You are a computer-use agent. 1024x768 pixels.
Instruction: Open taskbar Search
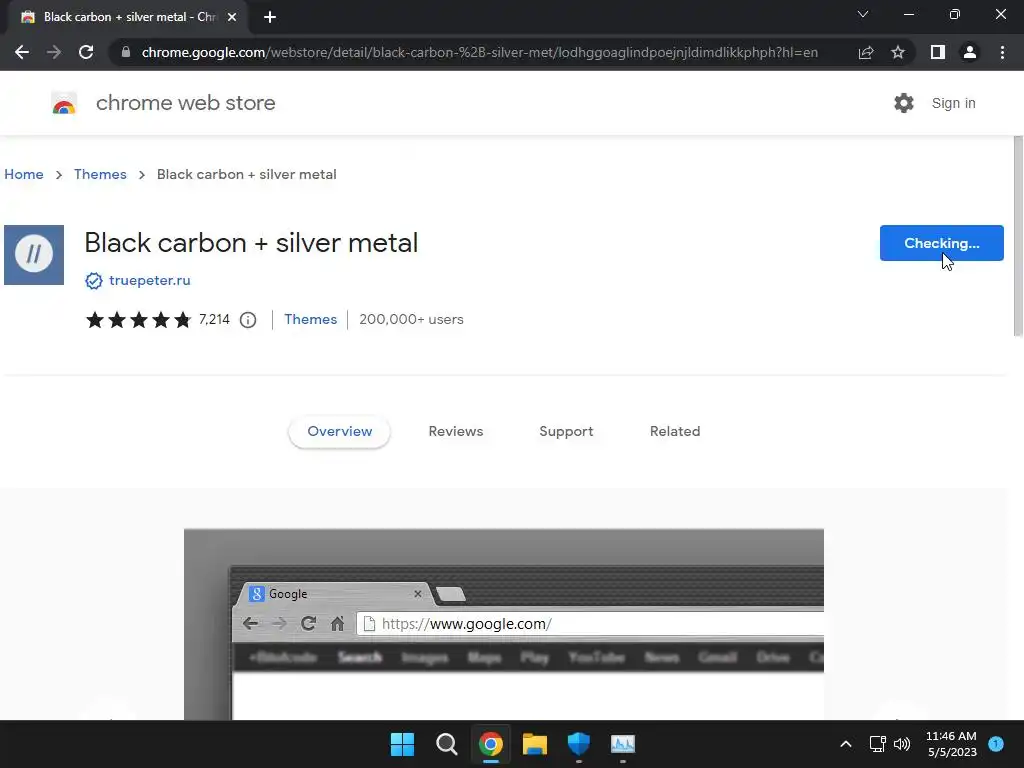[447, 744]
